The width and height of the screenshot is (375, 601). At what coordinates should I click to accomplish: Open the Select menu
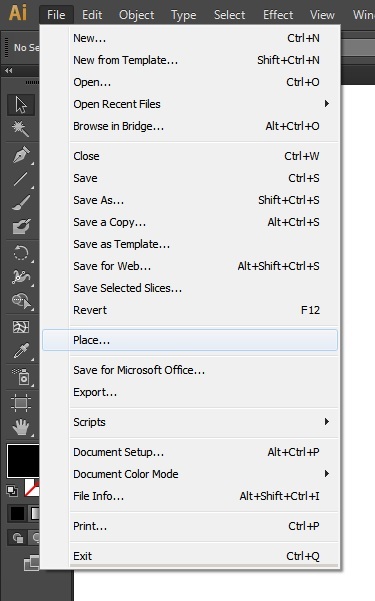[229, 15]
